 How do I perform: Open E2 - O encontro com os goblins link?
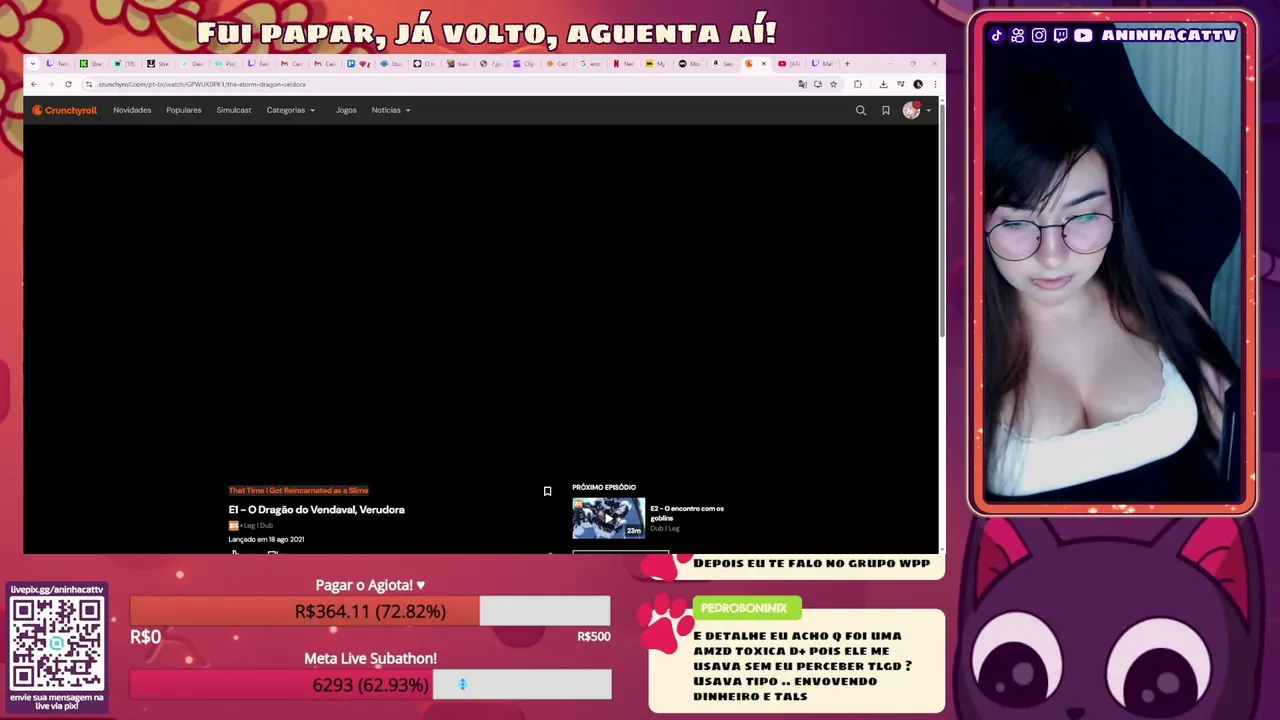[687, 513]
